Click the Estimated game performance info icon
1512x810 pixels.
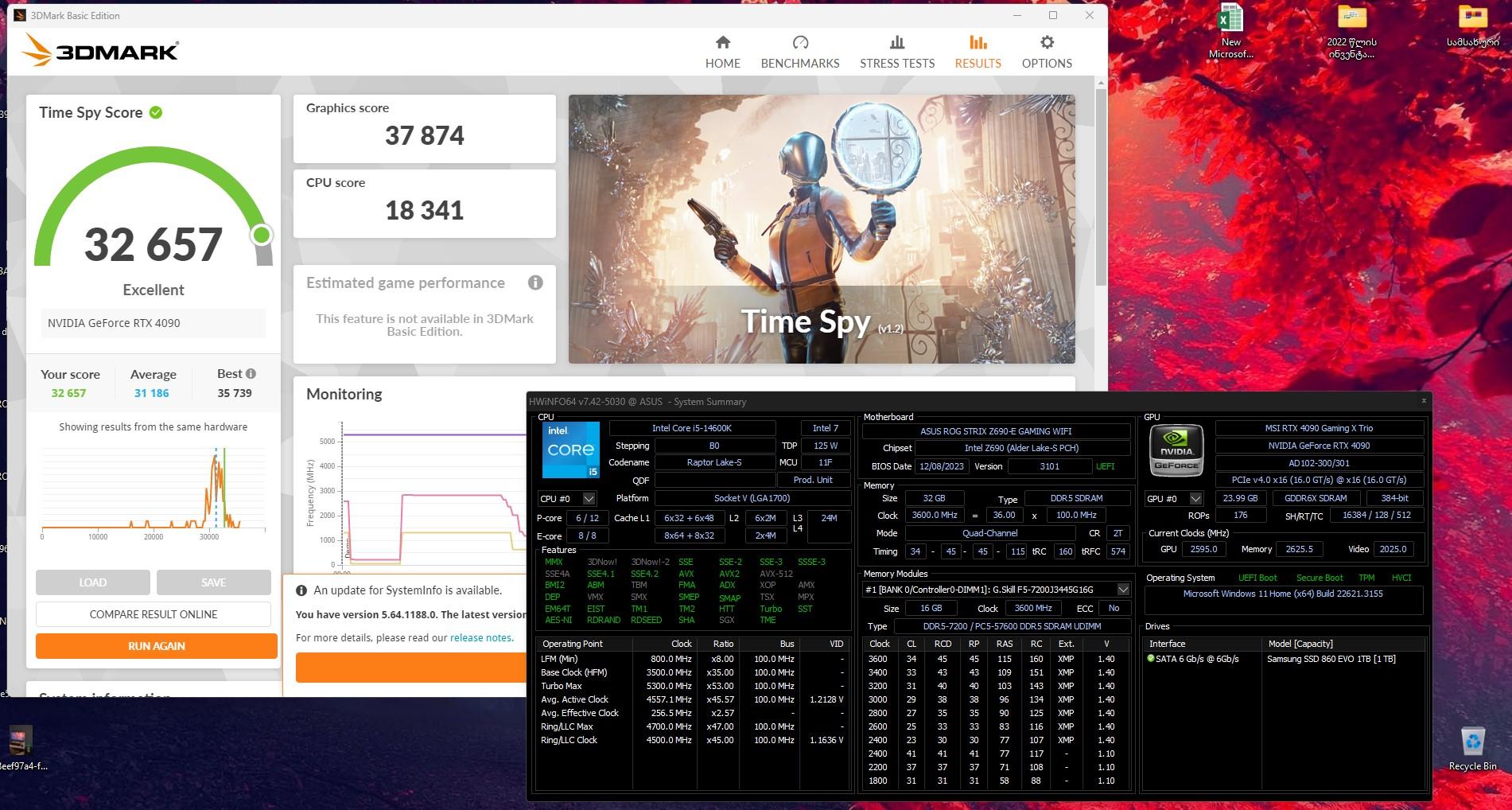535,282
